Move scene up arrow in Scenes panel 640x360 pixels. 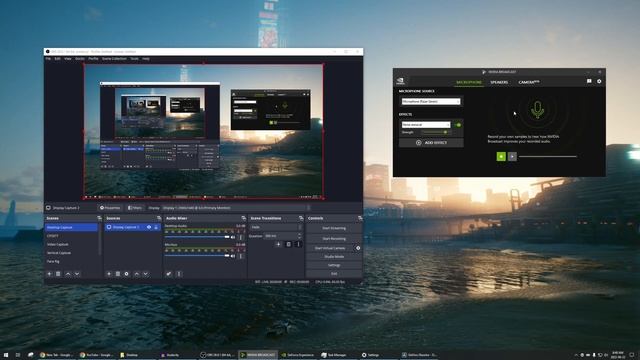coord(68,274)
